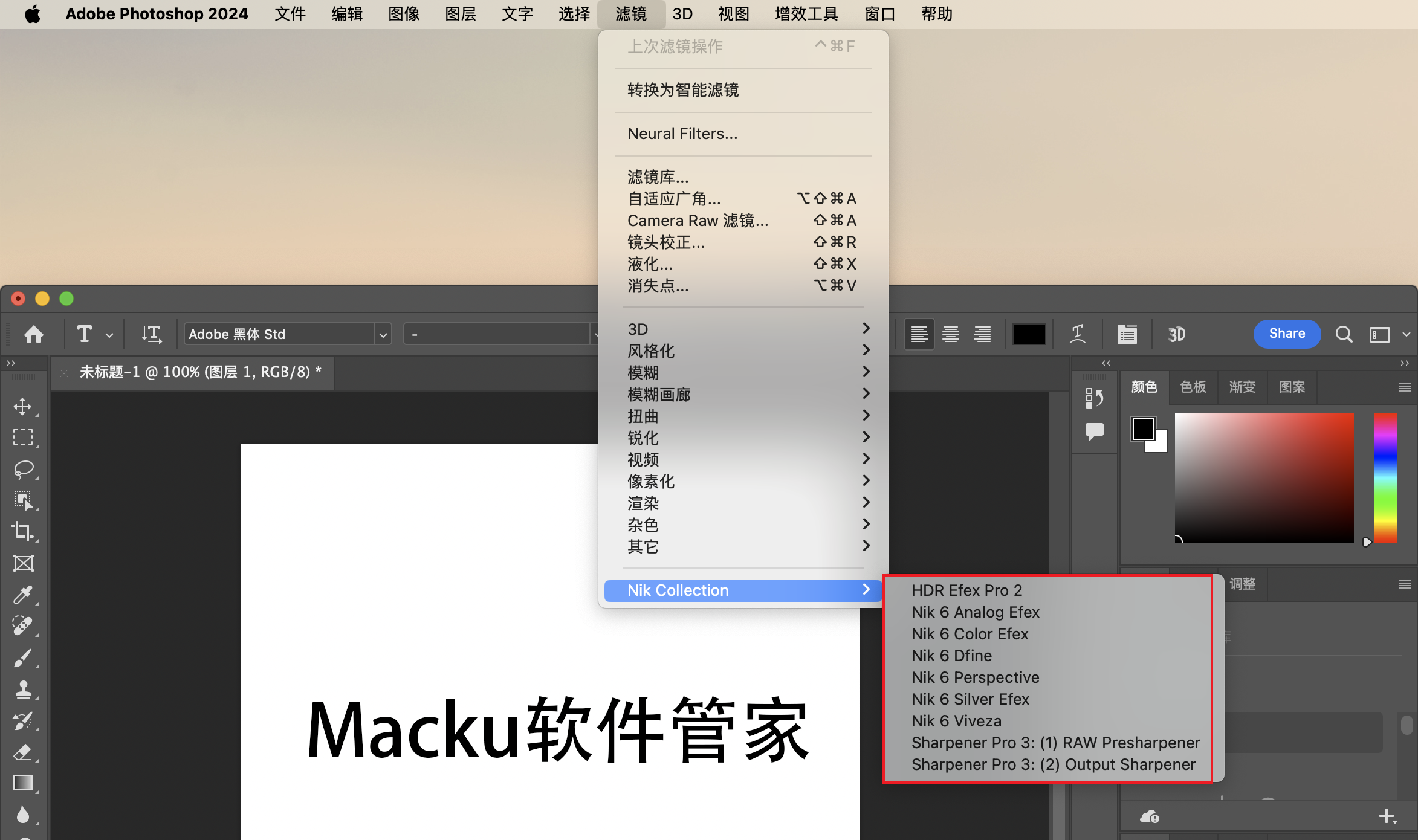Open the font family dropdown arrow

point(383,334)
